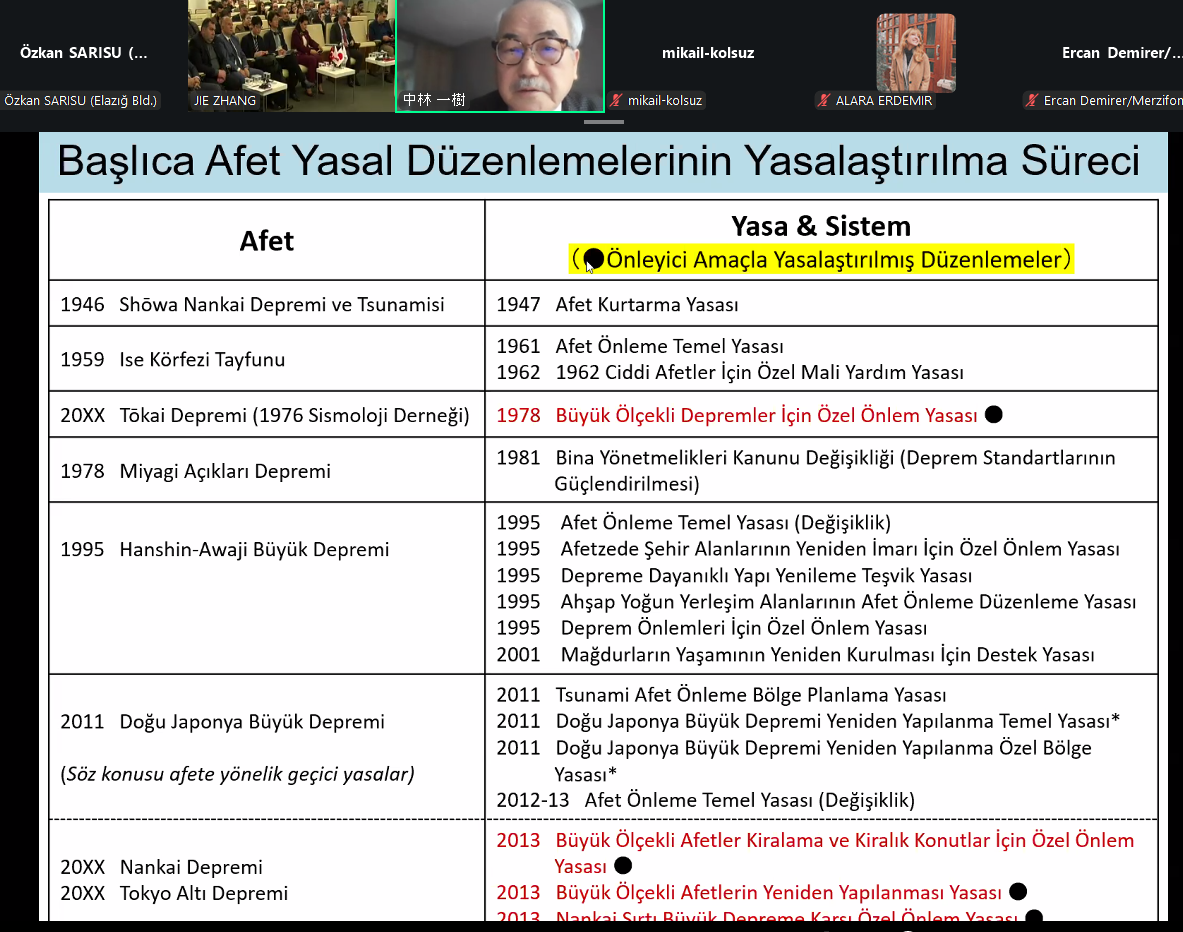Viewport: 1183px width, 932px height.
Task: Click the black dot in the yellow highlighted legend
Action: pos(594,260)
